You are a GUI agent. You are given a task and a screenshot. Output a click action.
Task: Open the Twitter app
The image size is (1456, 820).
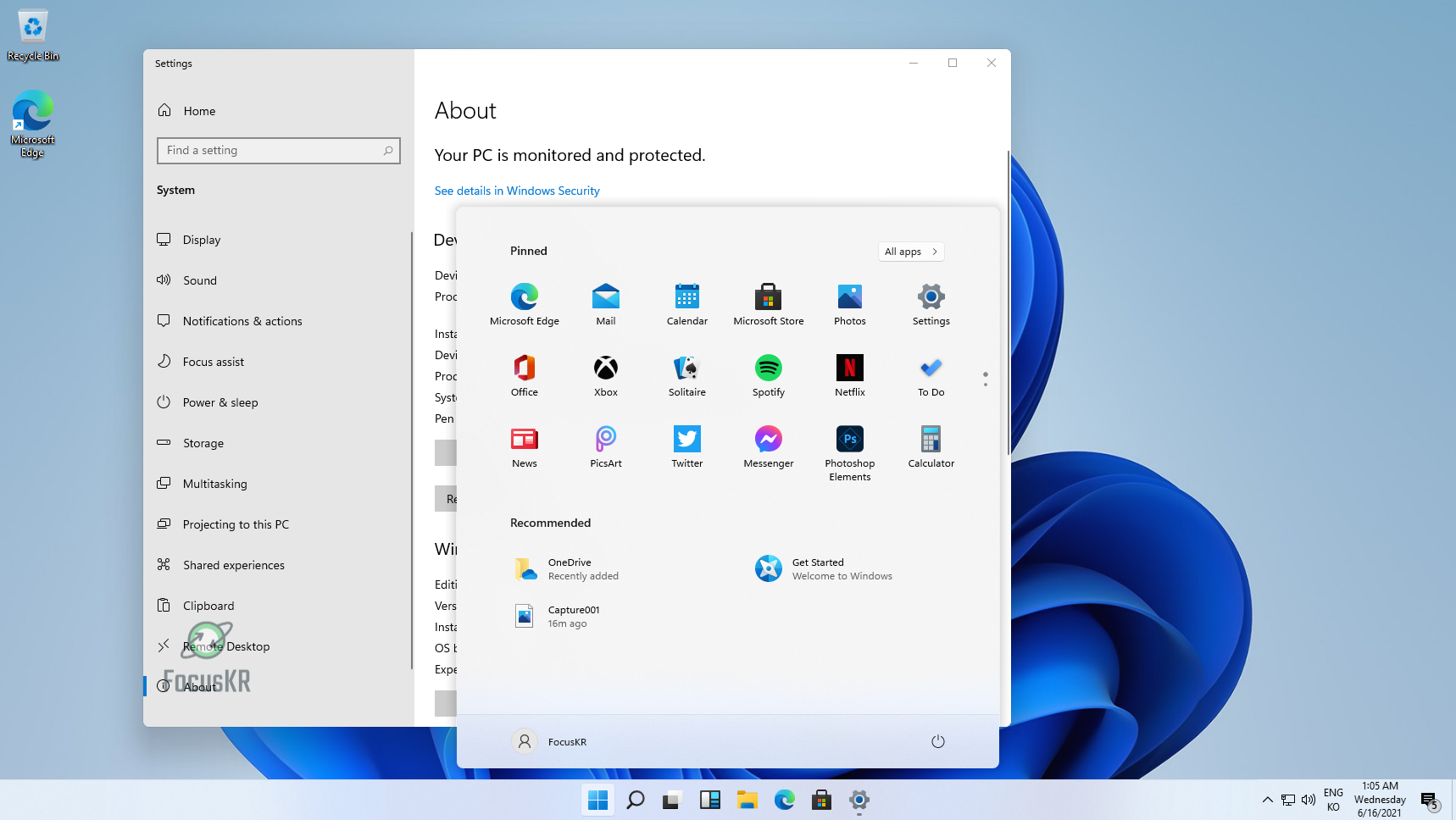click(x=687, y=447)
